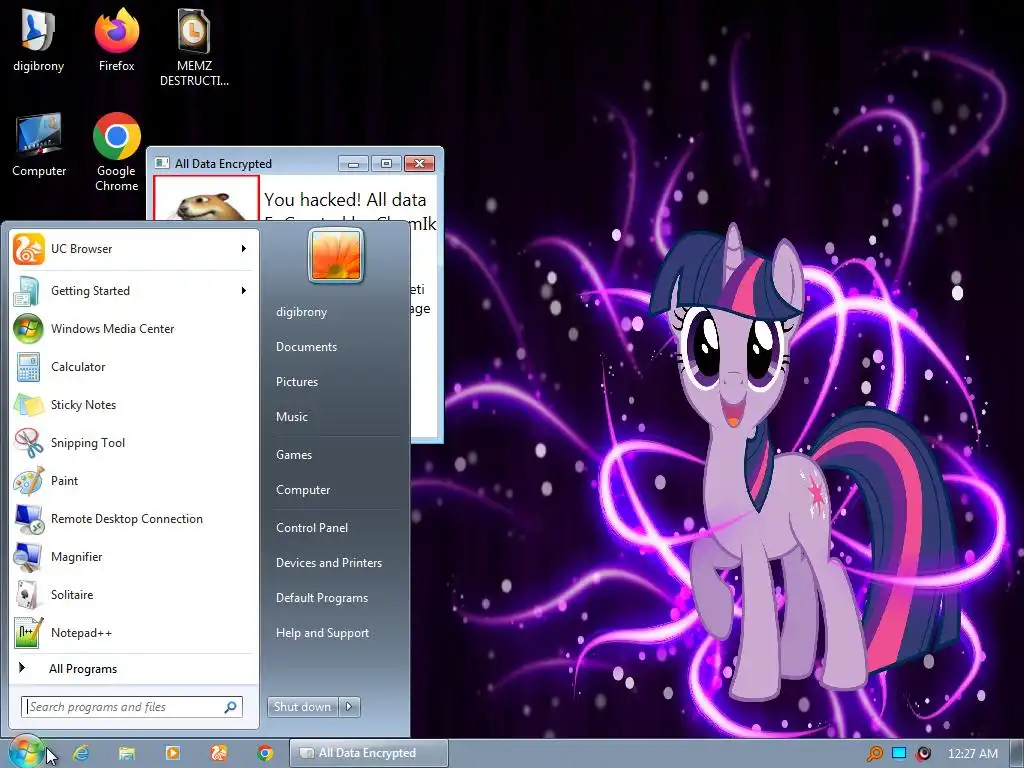The height and width of the screenshot is (768, 1024).
Task: Click the Calculator icon in Start menu
Action: pyautogui.click(x=28, y=366)
